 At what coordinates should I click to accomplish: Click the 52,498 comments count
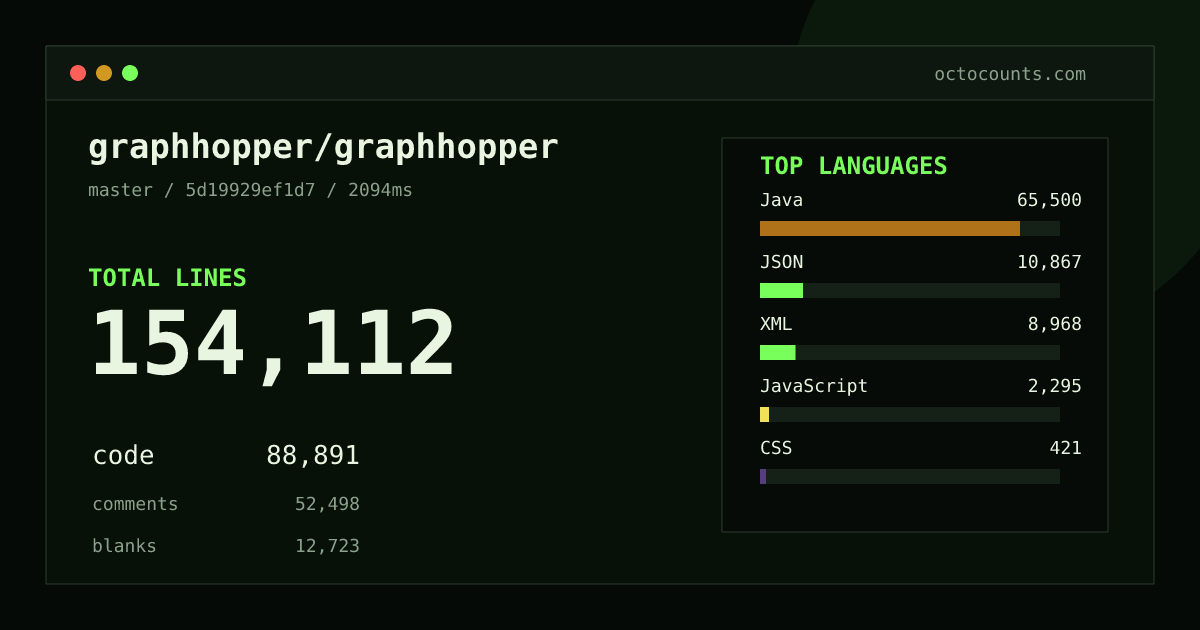327,504
